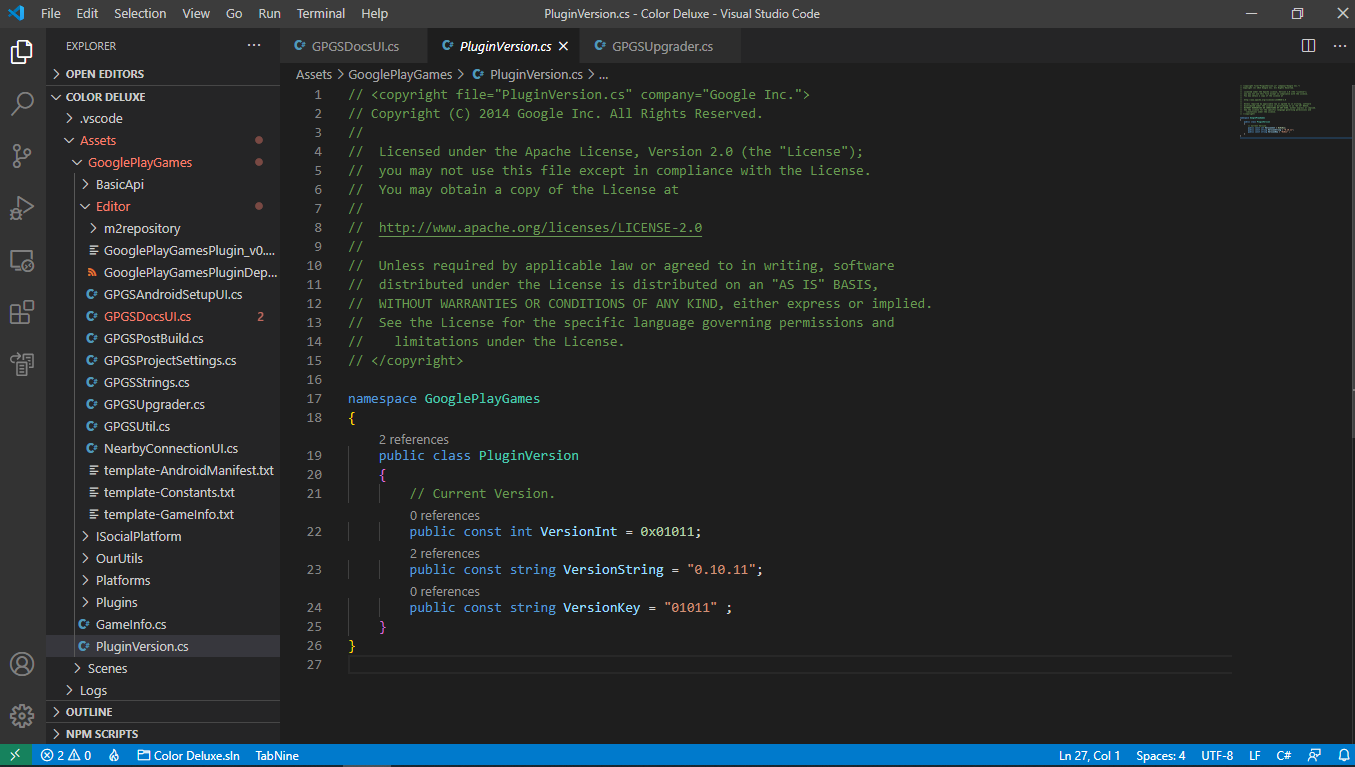
Task: Open the Manage gear icon
Action: click(x=22, y=716)
